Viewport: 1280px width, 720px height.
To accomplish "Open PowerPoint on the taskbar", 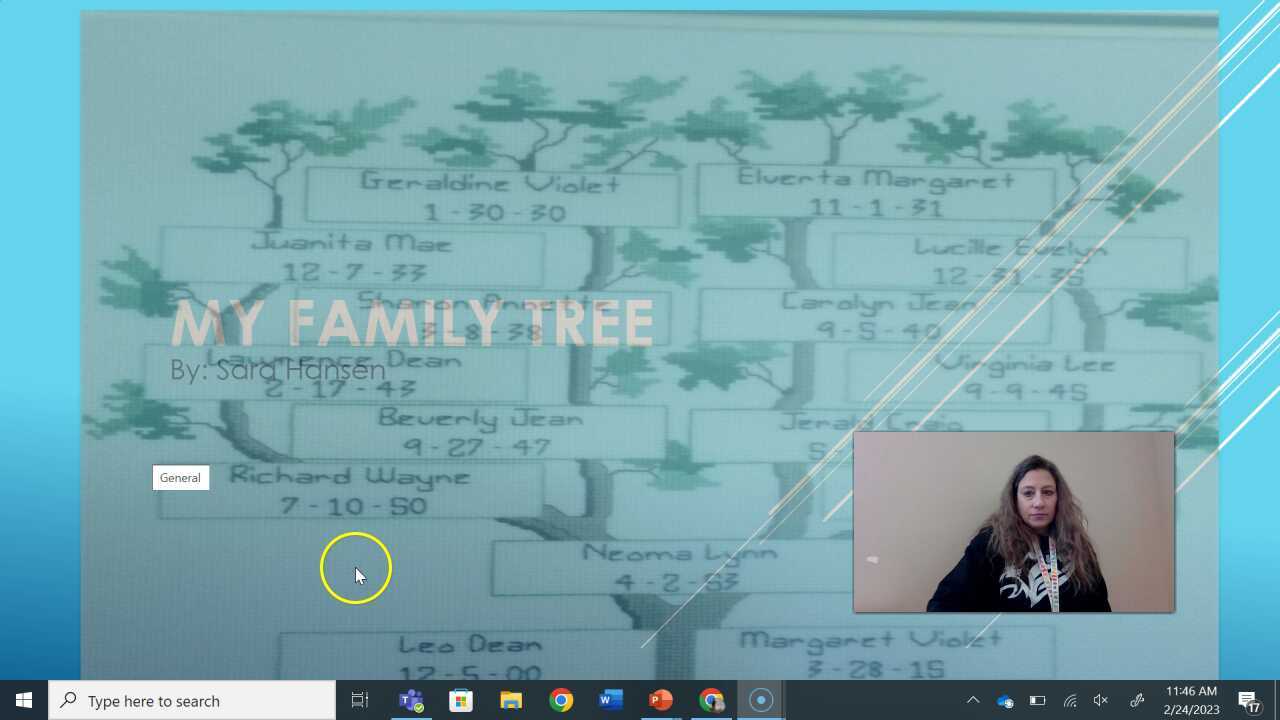I will click(x=661, y=700).
